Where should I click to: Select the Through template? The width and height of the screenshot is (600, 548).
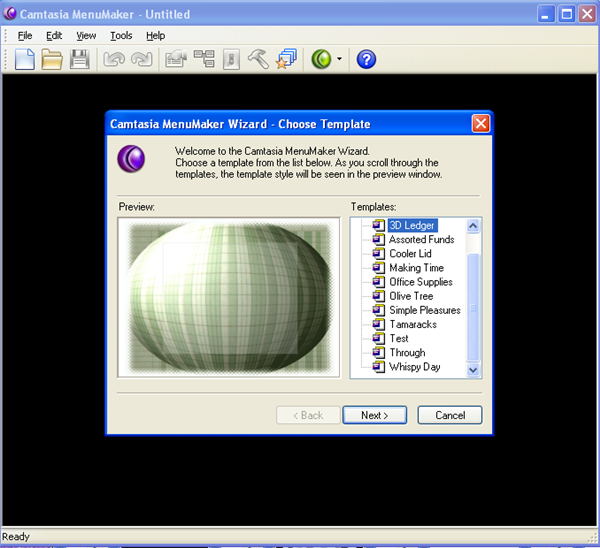click(x=407, y=353)
